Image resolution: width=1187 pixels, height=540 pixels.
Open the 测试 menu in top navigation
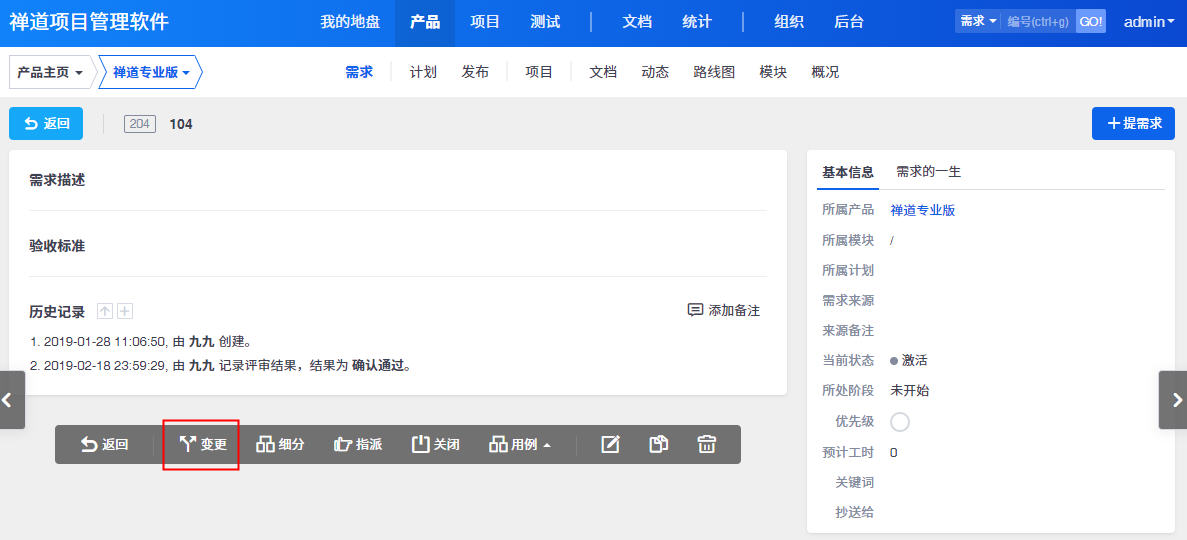point(545,22)
